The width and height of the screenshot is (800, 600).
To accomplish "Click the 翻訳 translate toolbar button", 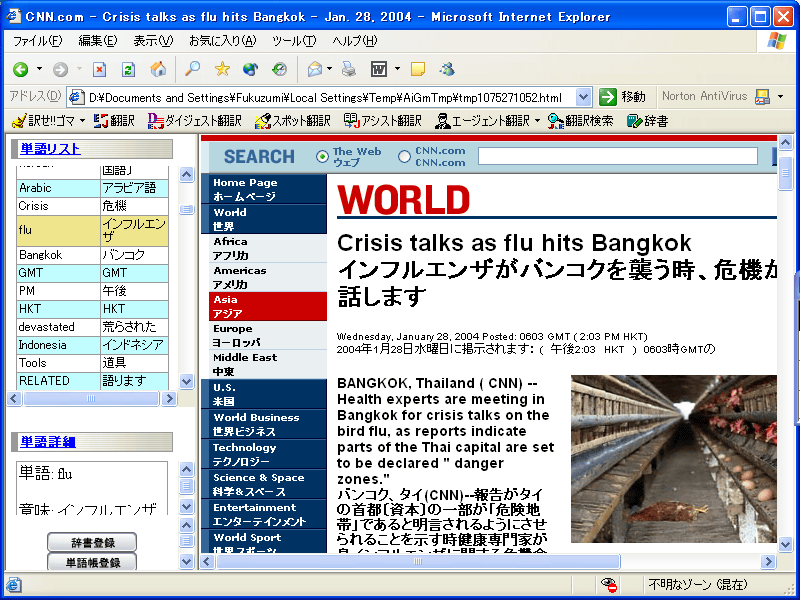I will tap(114, 121).
